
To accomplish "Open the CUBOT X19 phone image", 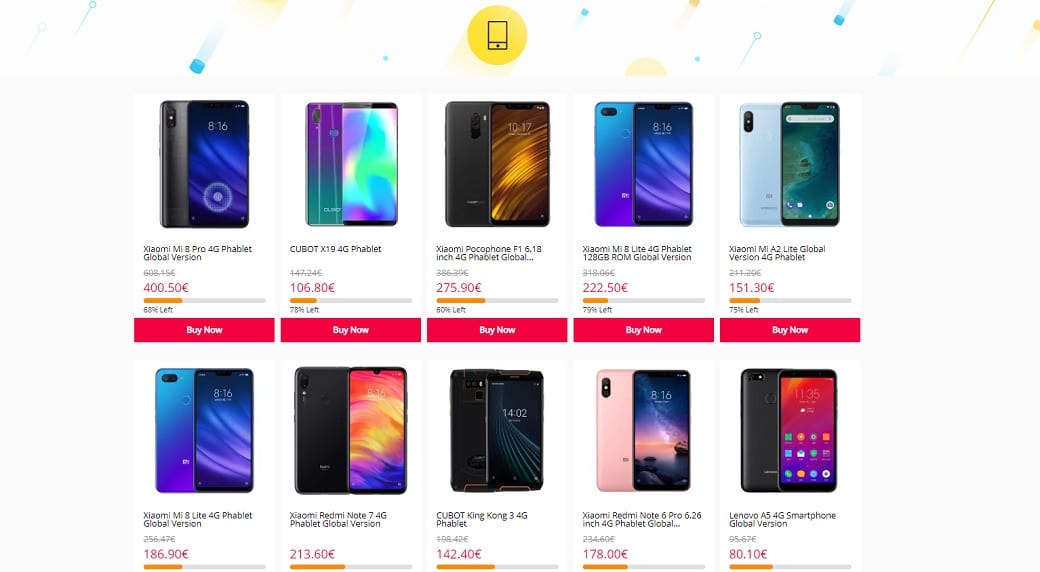I will click(351, 164).
